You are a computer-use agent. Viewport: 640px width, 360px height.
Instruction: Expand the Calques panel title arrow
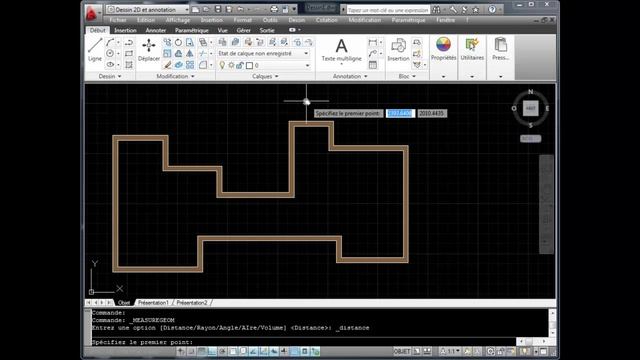(x=277, y=76)
